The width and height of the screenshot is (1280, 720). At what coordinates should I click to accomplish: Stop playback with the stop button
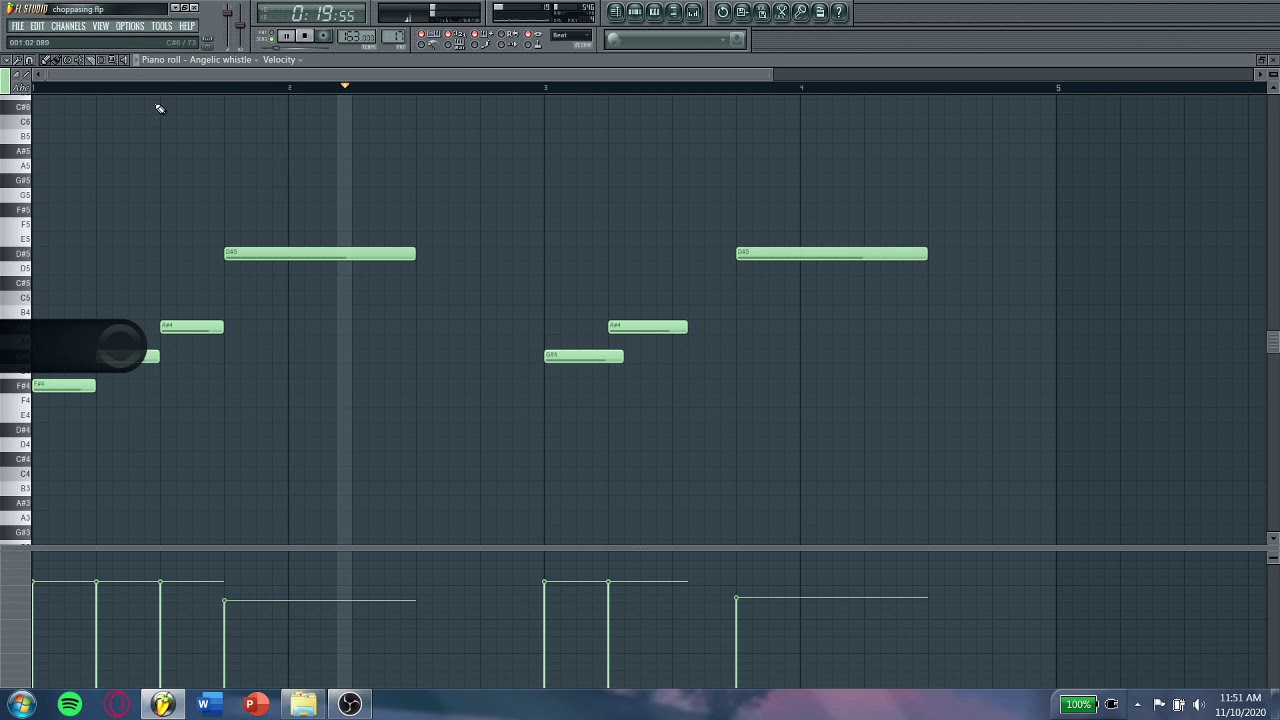[305, 36]
